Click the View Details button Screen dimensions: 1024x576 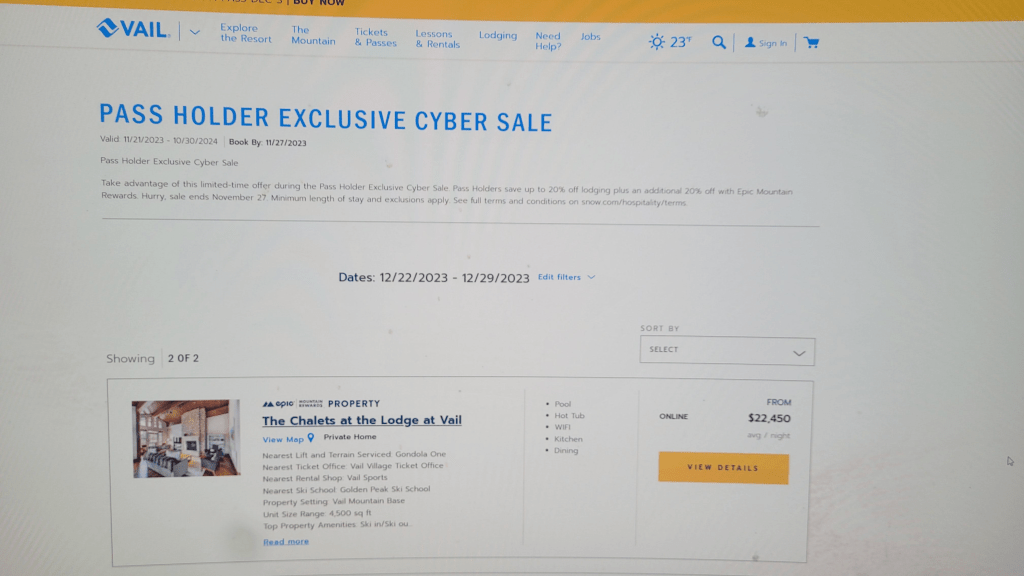click(723, 468)
